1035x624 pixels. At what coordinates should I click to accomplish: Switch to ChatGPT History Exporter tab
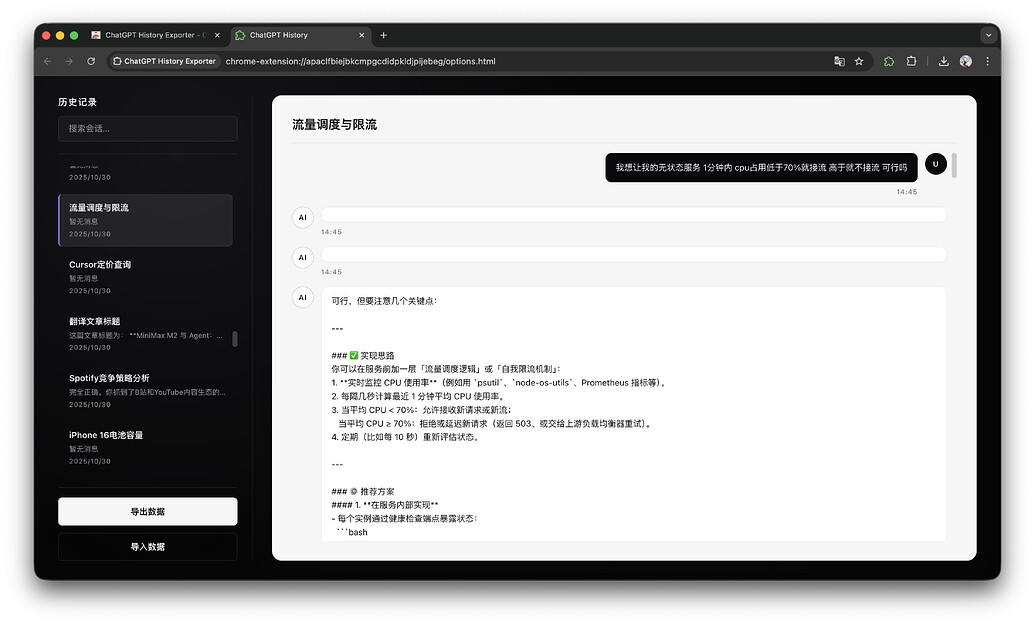coord(155,35)
